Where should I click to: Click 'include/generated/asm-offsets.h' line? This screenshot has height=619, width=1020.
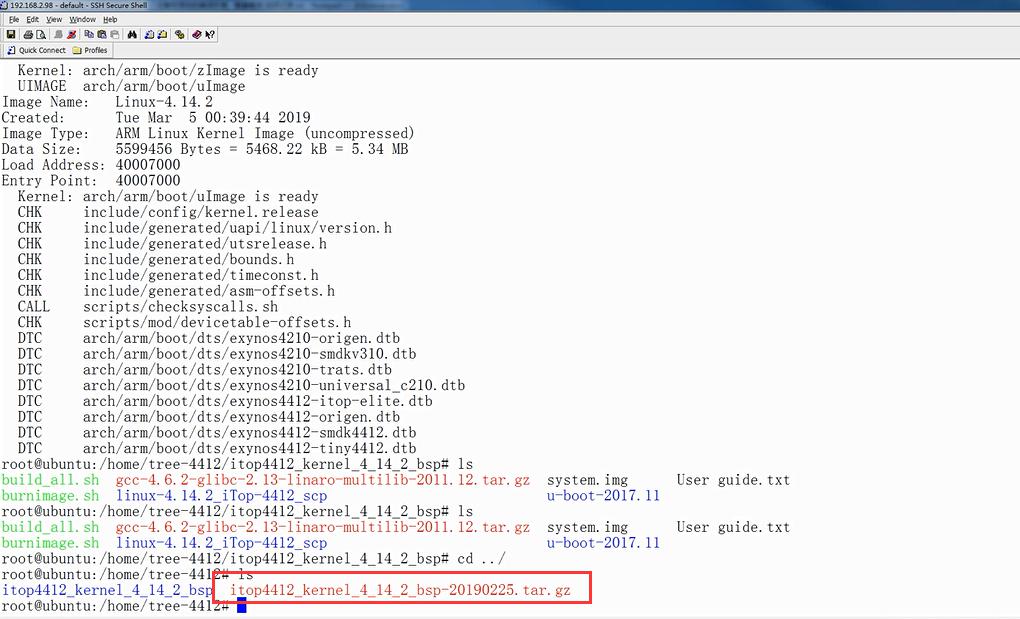pyautogui.click(x=209, y=291)
